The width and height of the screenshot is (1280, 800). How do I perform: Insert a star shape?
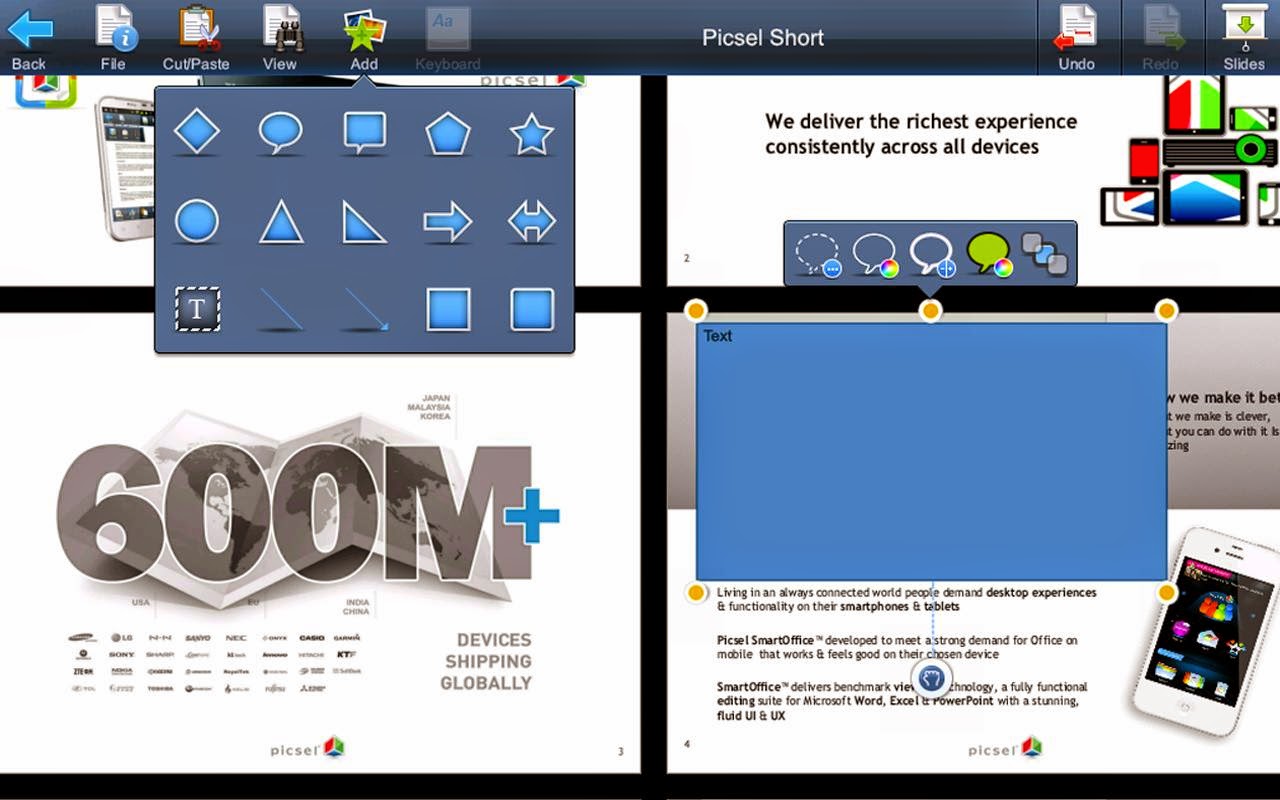click(x=532, y=133)
